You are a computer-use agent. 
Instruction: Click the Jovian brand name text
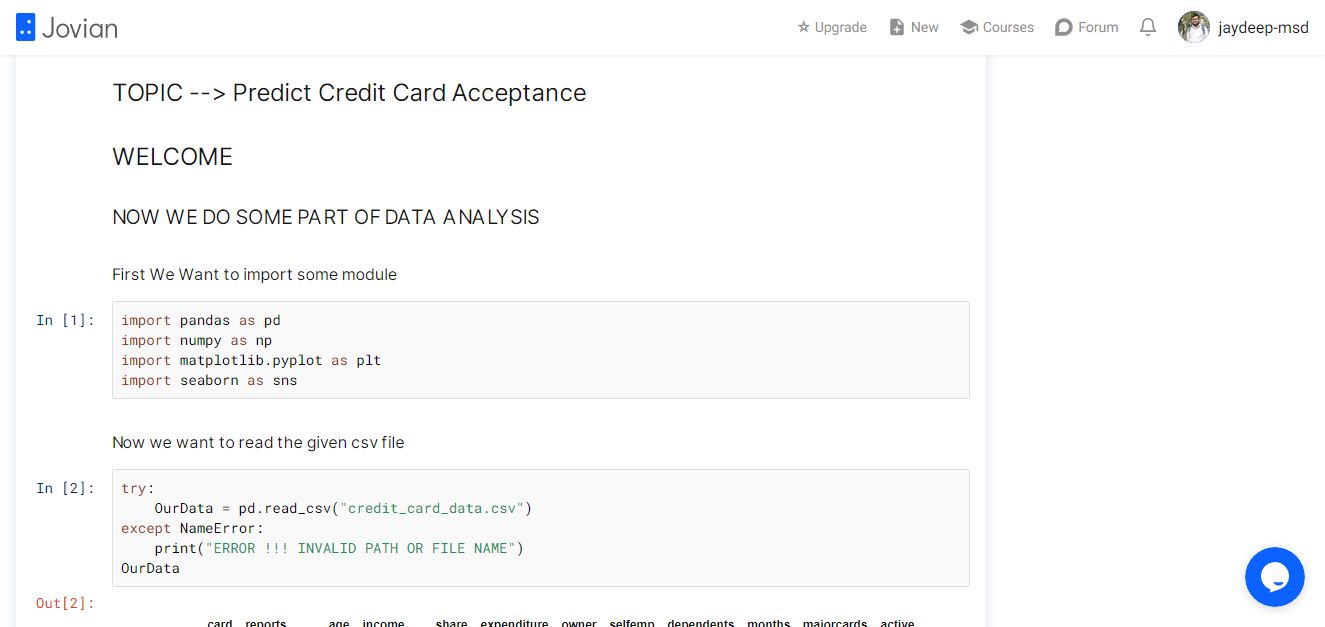[x=80, y=28]
